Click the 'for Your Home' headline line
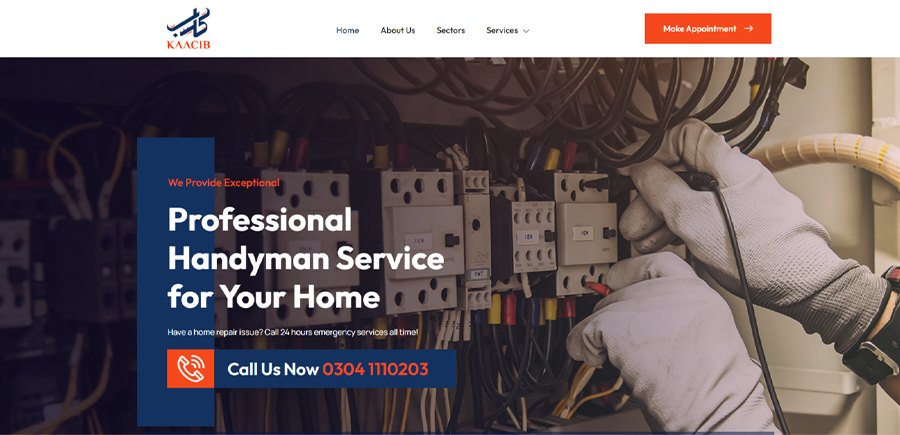This screenshot has height=435, width=900. tap(274, 297)
